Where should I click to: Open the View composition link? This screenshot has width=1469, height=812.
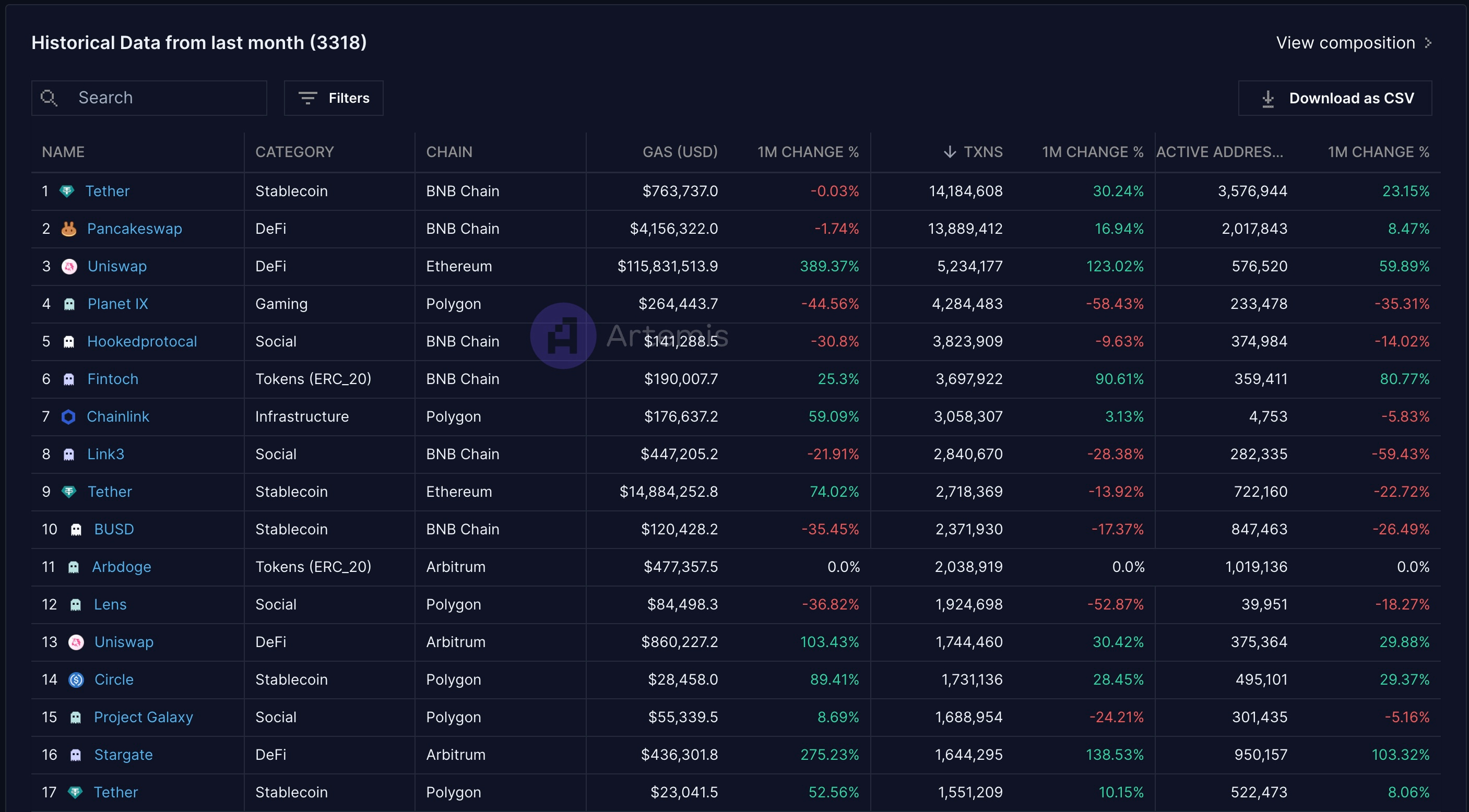[1353, 43]
